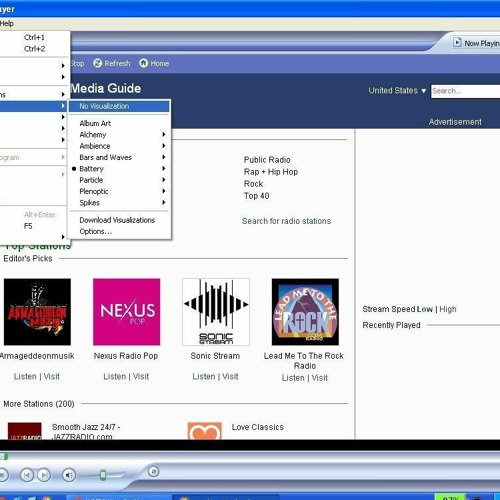Click the Media Guide title
Image resolution: width=500 pixels, height=500 pixels.
pyautogui.click(x=106, y=88)
